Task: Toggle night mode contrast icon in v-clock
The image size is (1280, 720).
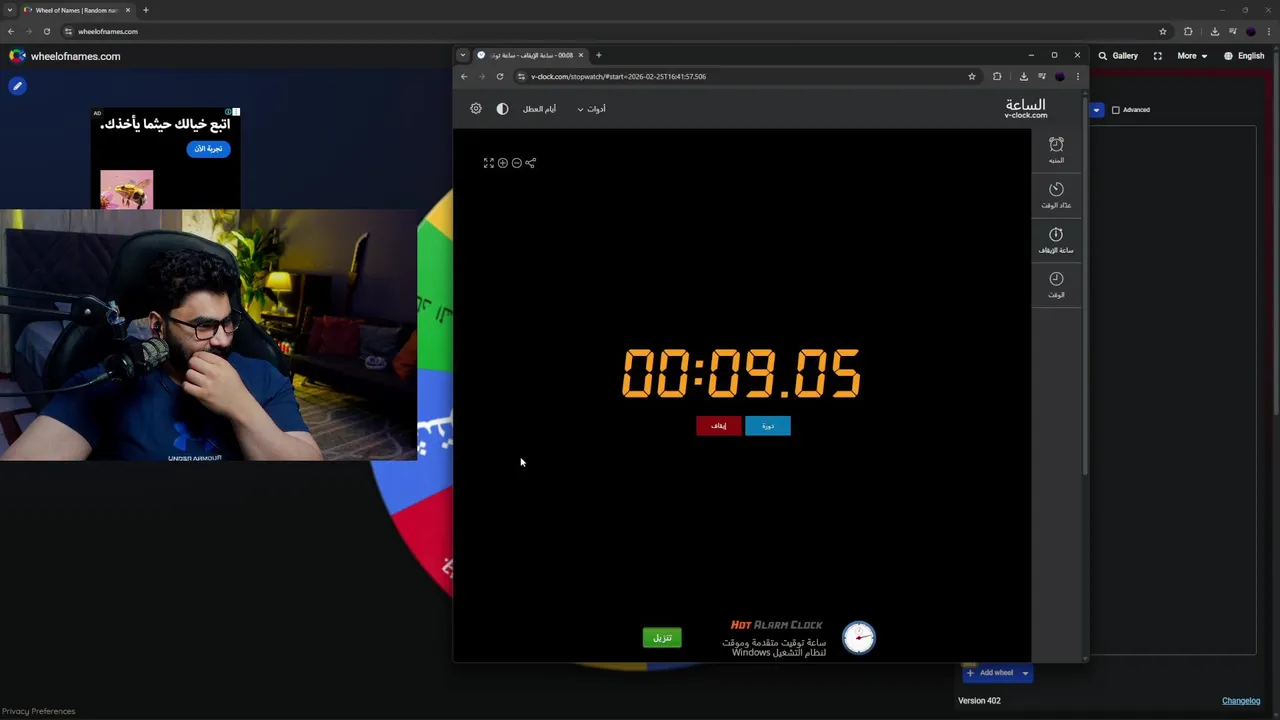Action: pos(502,109)
